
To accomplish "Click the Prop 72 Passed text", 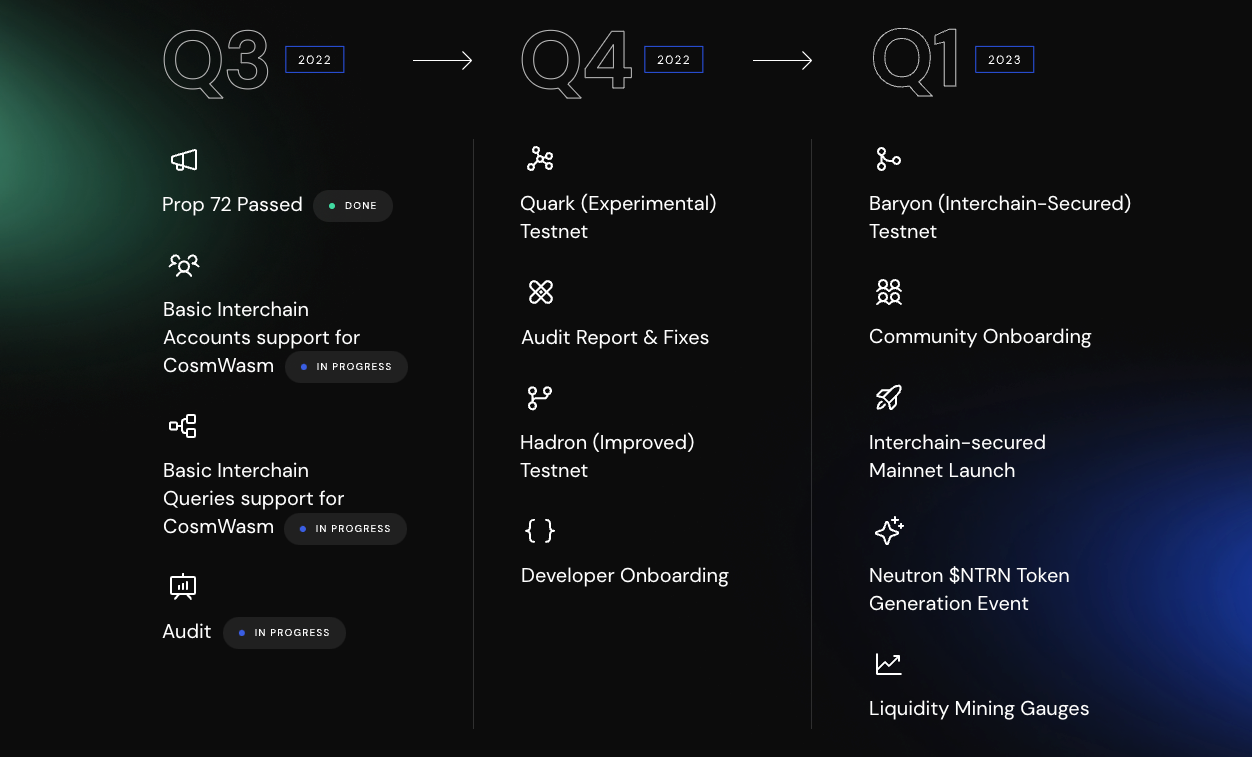I will point(232,205).
